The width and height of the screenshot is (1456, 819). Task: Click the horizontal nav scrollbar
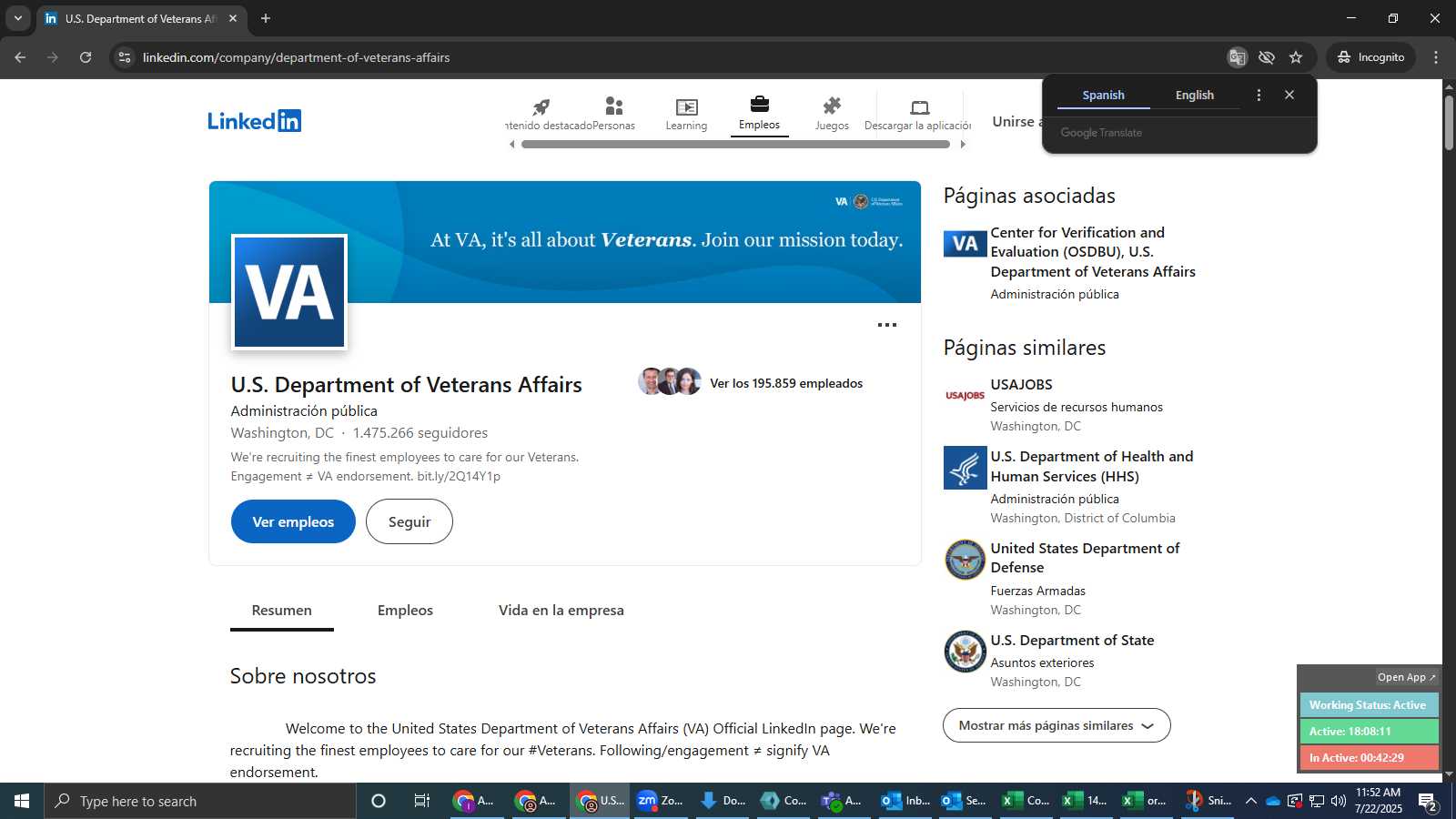coord(735,144)
